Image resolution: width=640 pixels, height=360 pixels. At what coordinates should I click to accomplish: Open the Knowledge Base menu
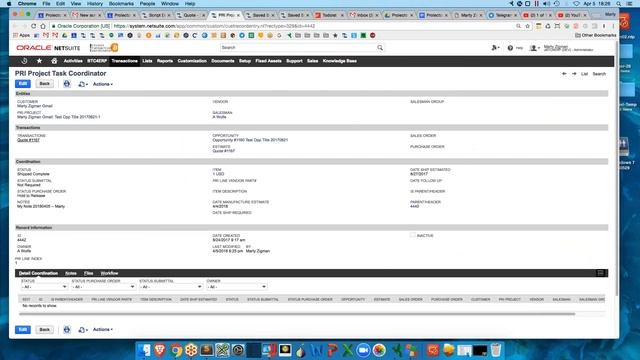point(340,61)
